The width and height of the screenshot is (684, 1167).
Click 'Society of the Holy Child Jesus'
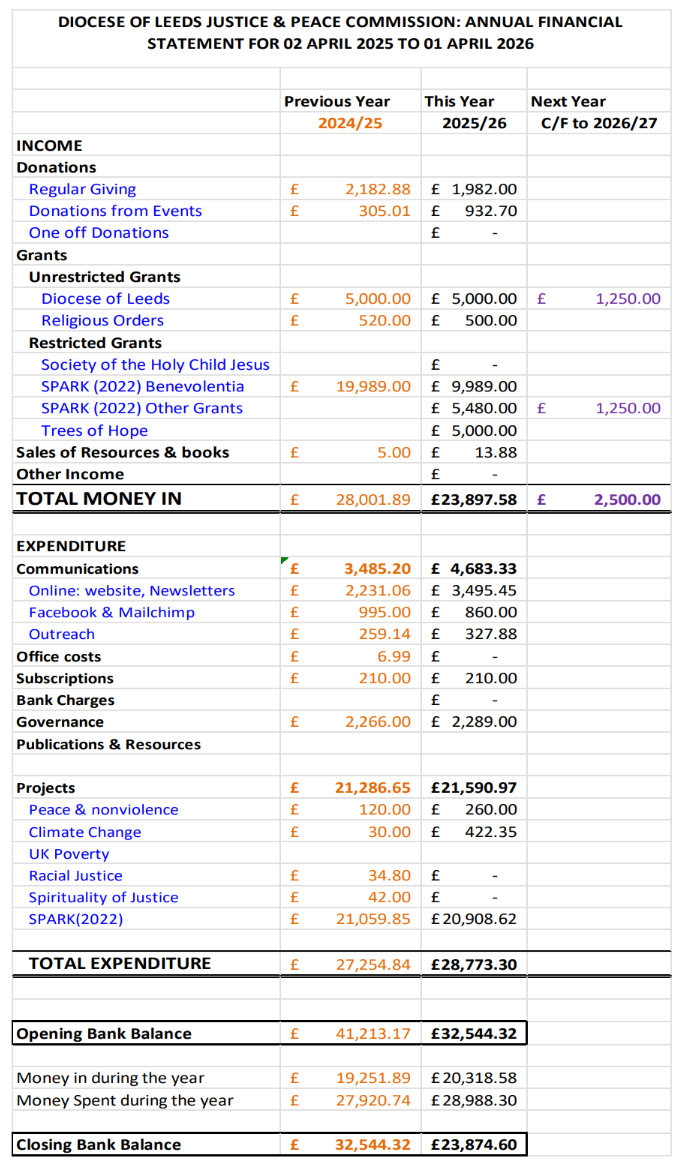pyautogui.click(x=156, y=365)
